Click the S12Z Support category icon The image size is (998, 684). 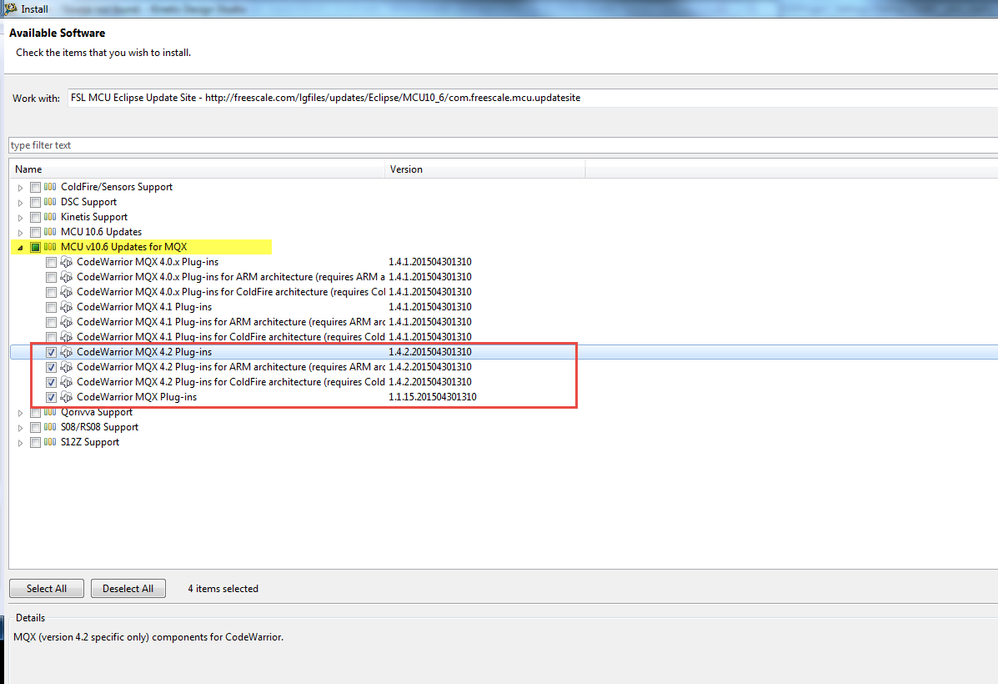50,442
